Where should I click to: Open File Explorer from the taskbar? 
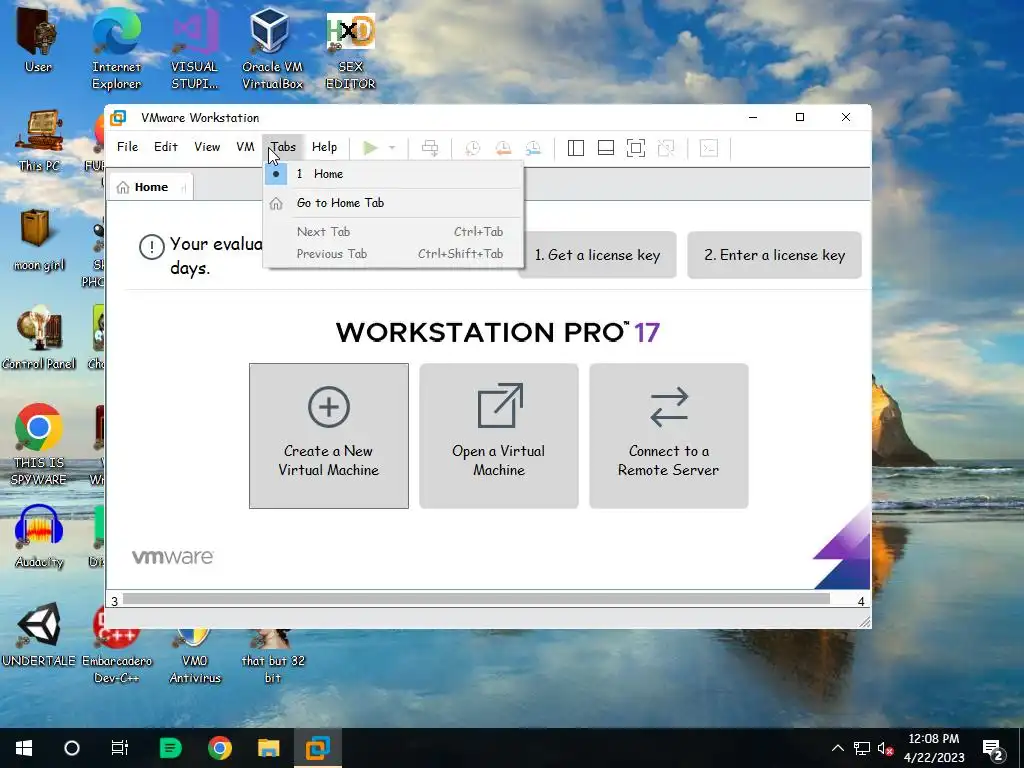[x=268, y=748]
